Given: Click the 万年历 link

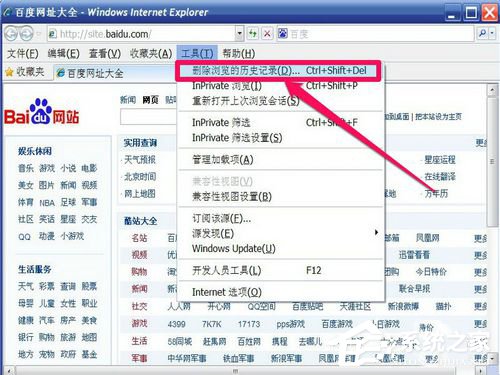Looking at the screenshot, I should pyautogui.click(x=436, y=194).
